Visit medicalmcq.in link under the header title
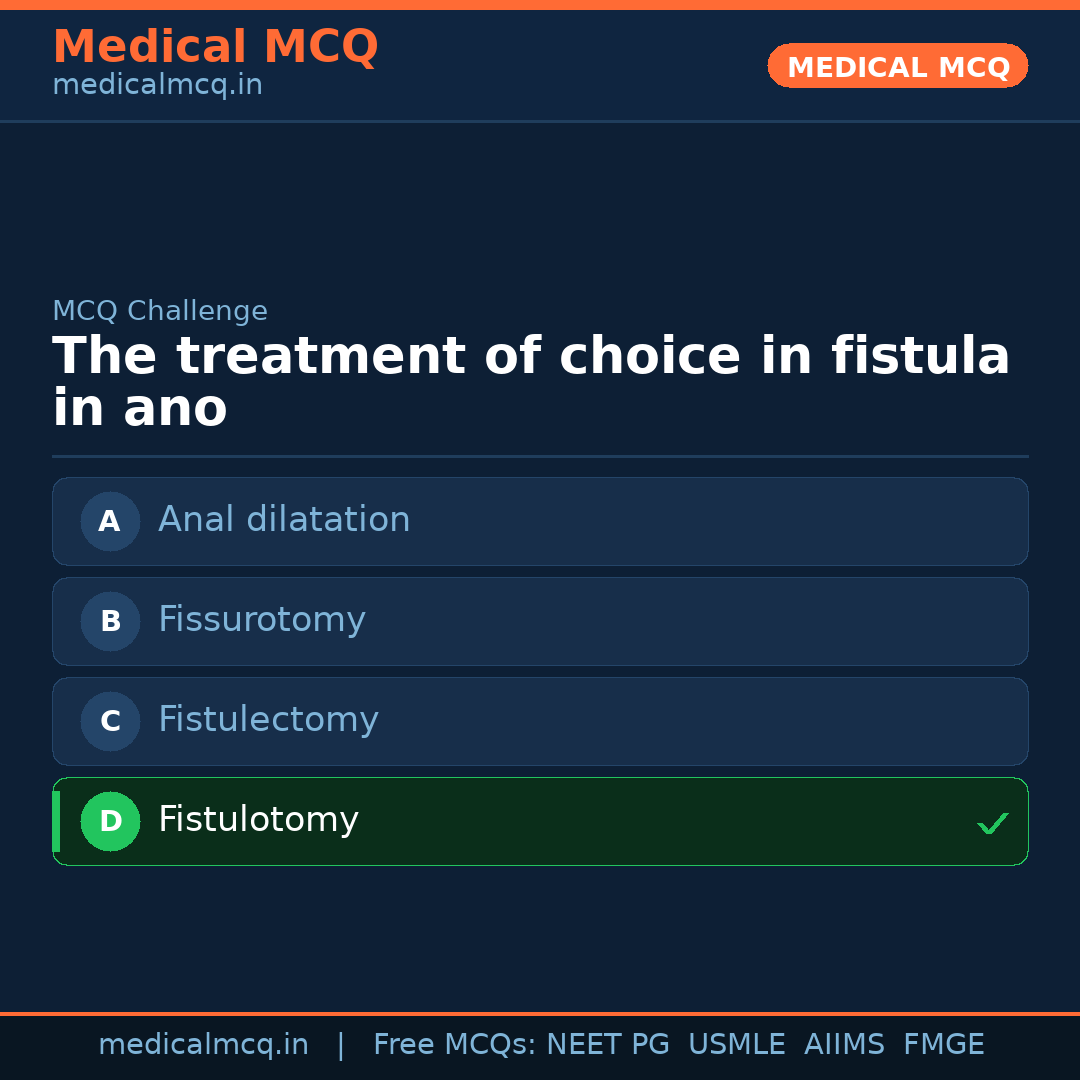1080x1080 pixels. tap(157, 86)
